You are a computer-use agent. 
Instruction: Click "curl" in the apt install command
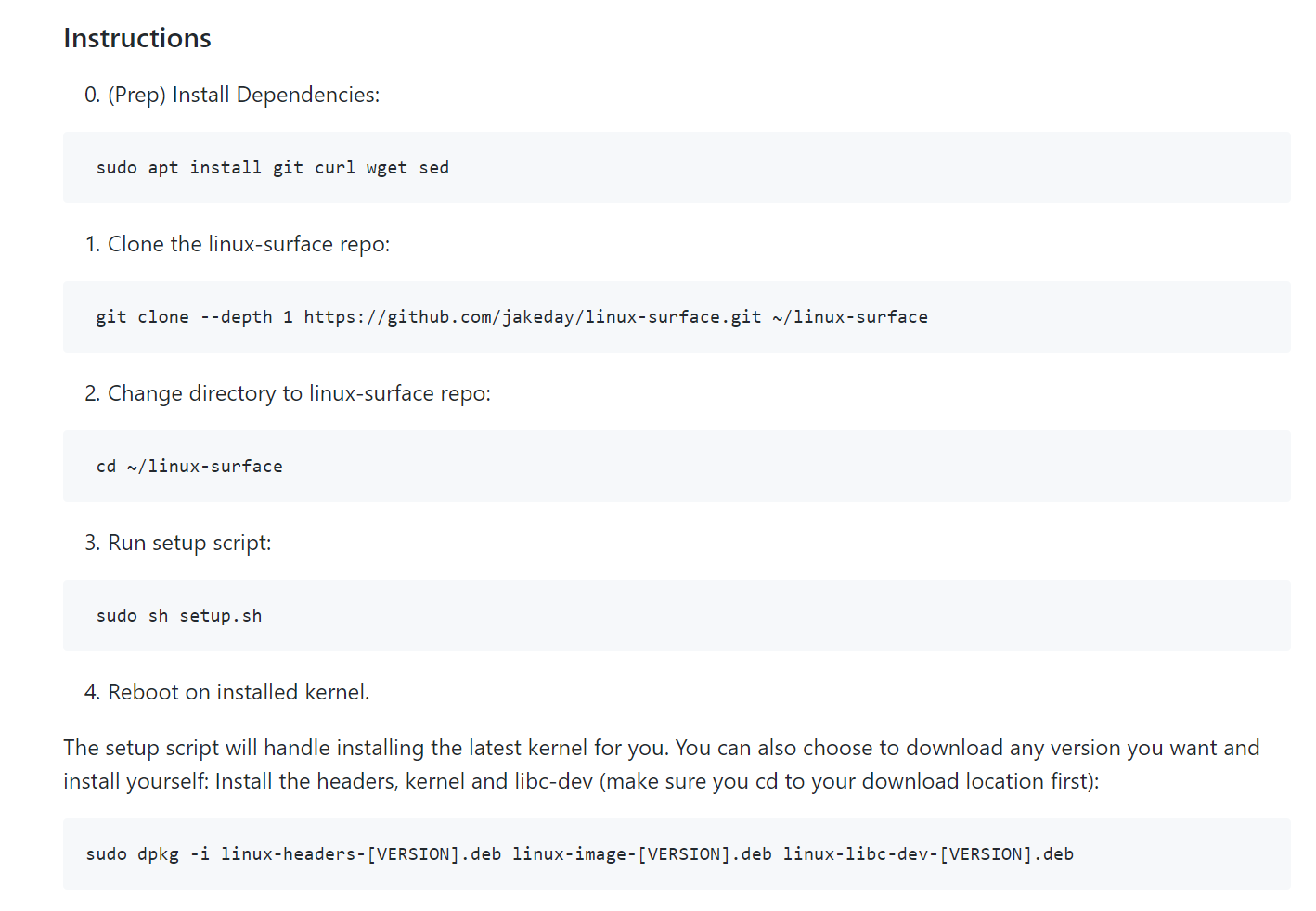[334, 168]
